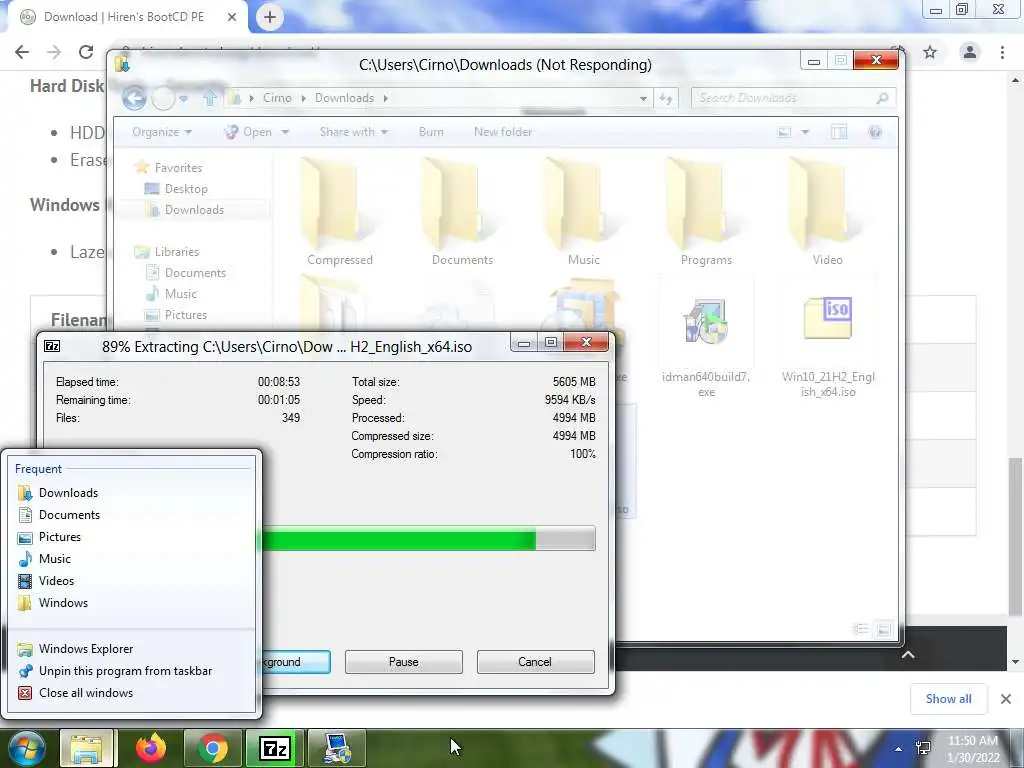Open Pictures from the jump list

tap(59, 537)
